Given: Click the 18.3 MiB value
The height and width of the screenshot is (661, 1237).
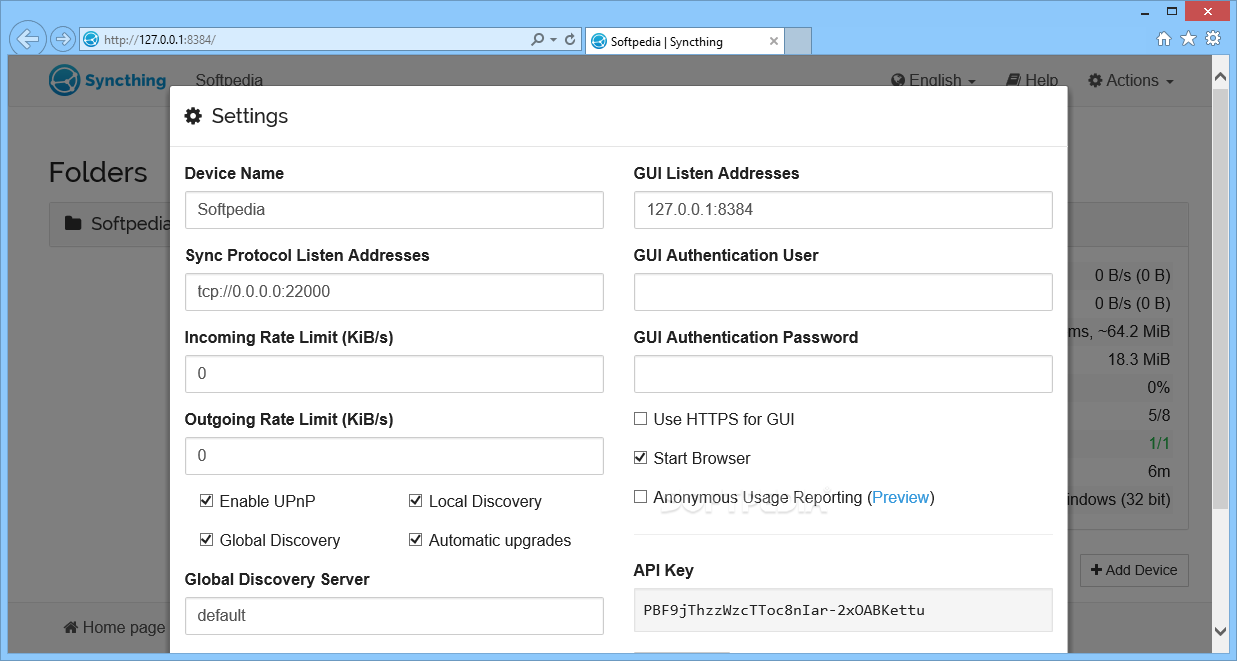Looking at the screenshot, I should point(1138,359).
